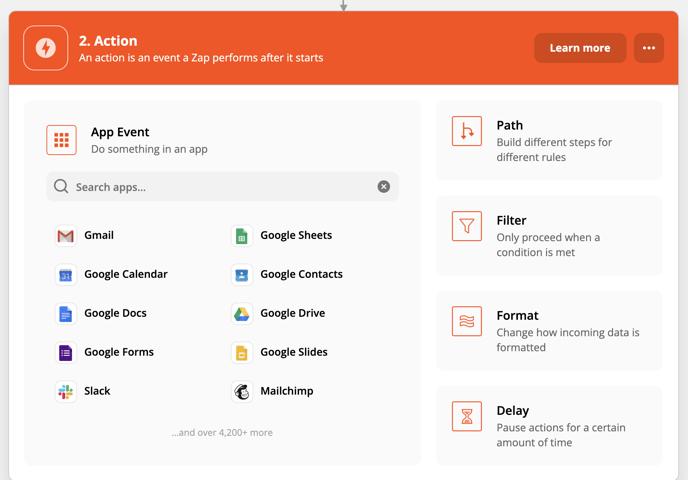Click the Filter funnel icon
This screenshot has width=688, height=480.
coord(467,226)
